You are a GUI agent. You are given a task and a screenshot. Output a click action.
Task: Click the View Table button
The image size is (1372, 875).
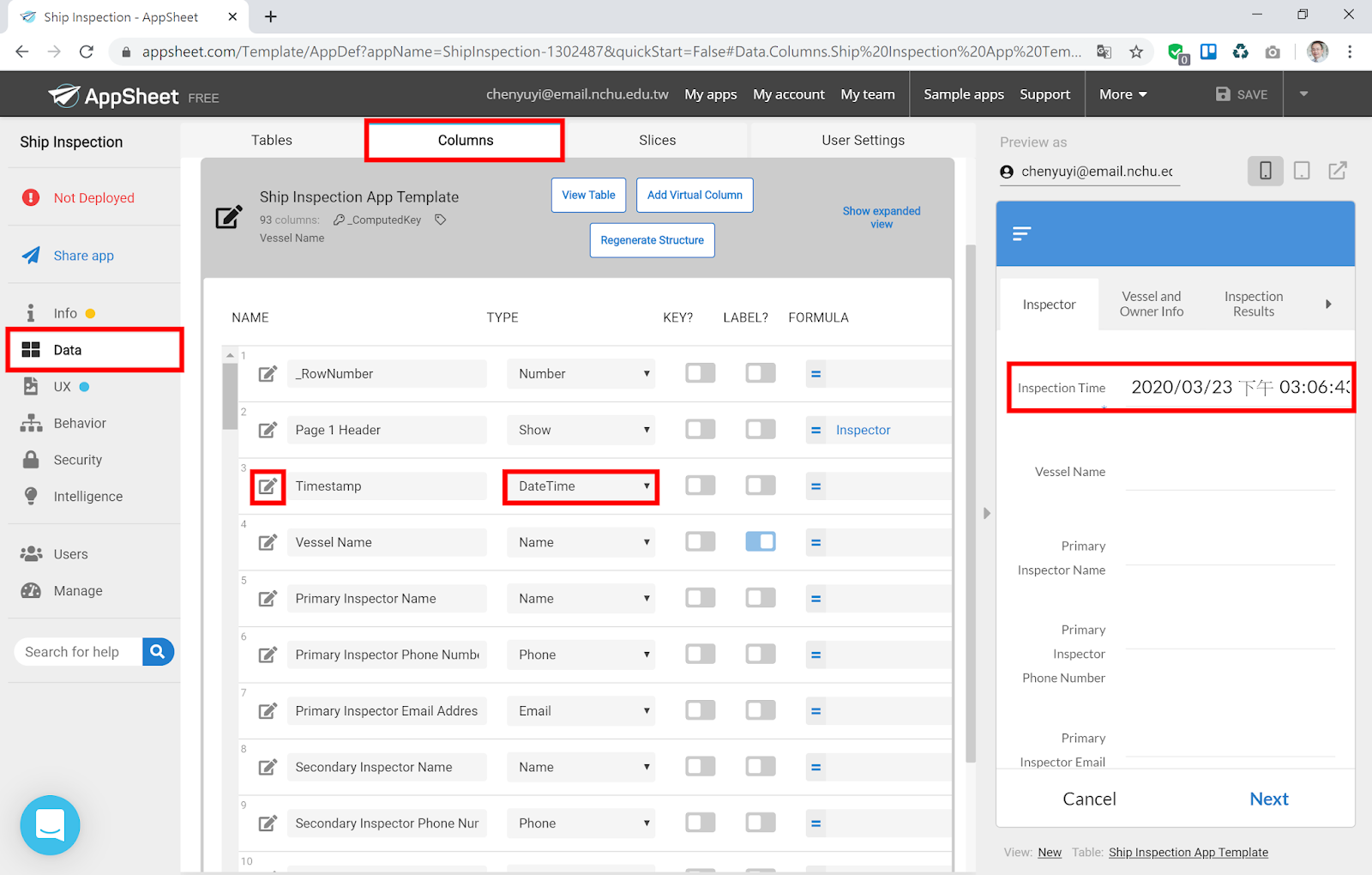pyautogui.click(x=589, y=196)
